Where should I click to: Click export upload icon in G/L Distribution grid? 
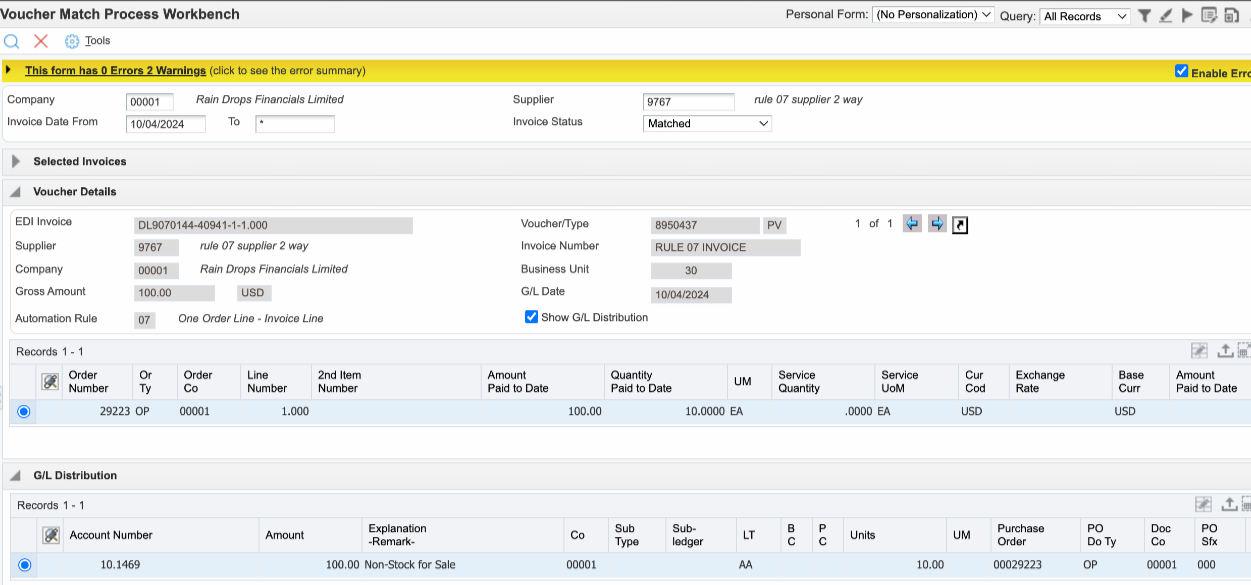click(1228, 505)
